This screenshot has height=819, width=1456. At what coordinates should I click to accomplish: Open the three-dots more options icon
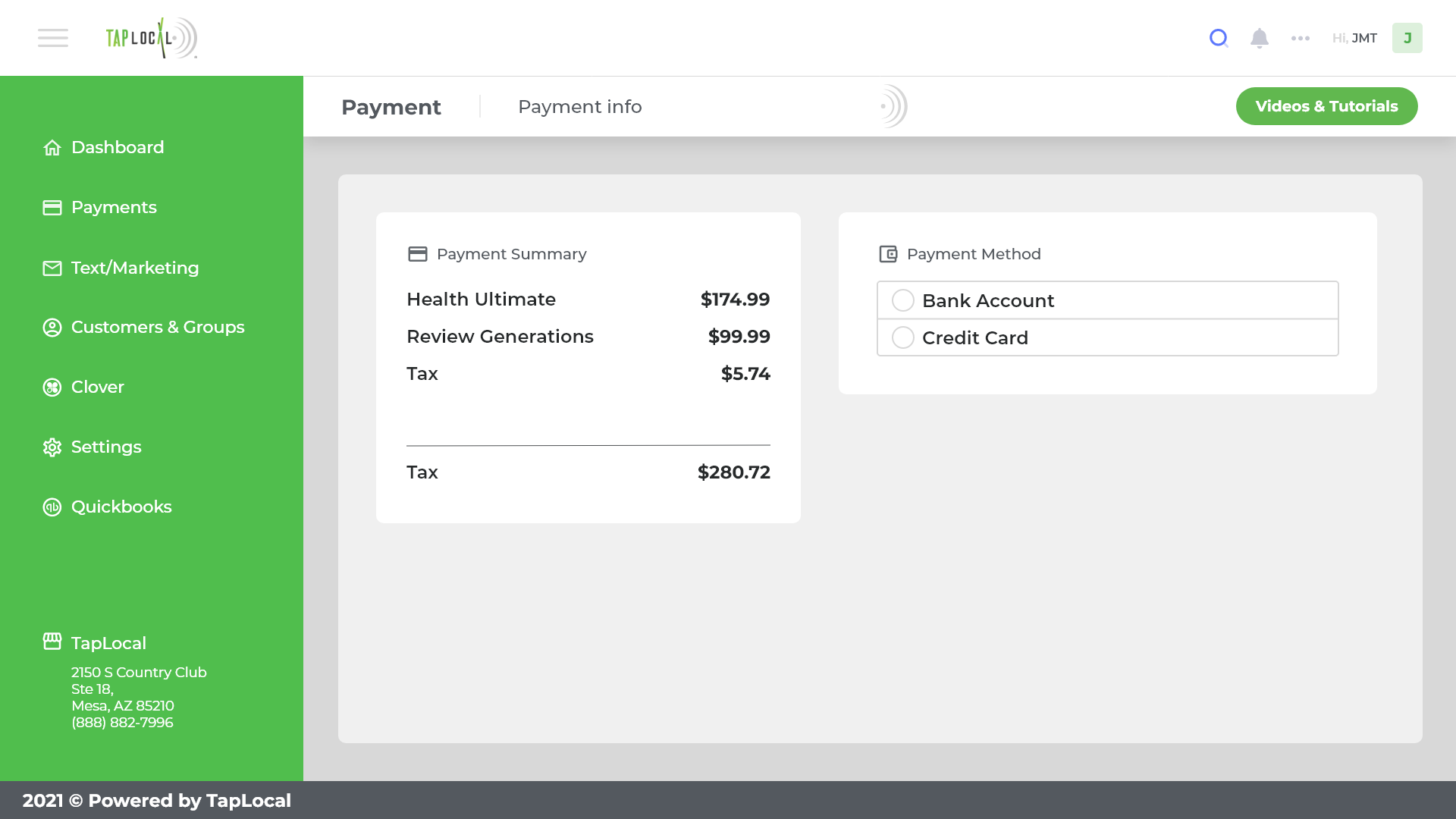[1301, 38]
